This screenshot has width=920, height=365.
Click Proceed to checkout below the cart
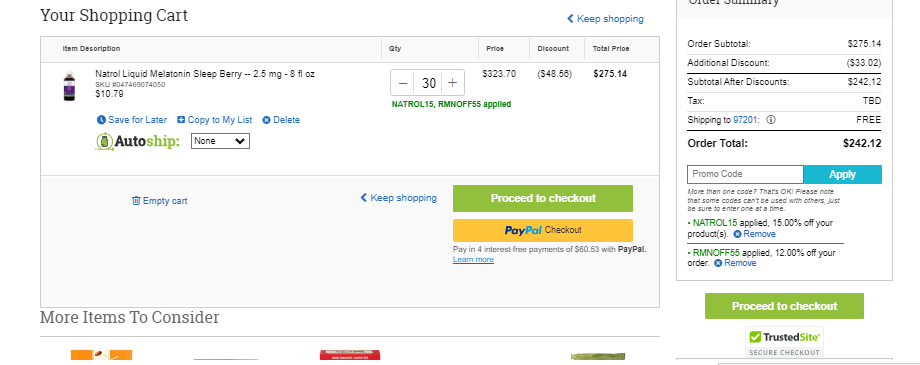[543, 198]
